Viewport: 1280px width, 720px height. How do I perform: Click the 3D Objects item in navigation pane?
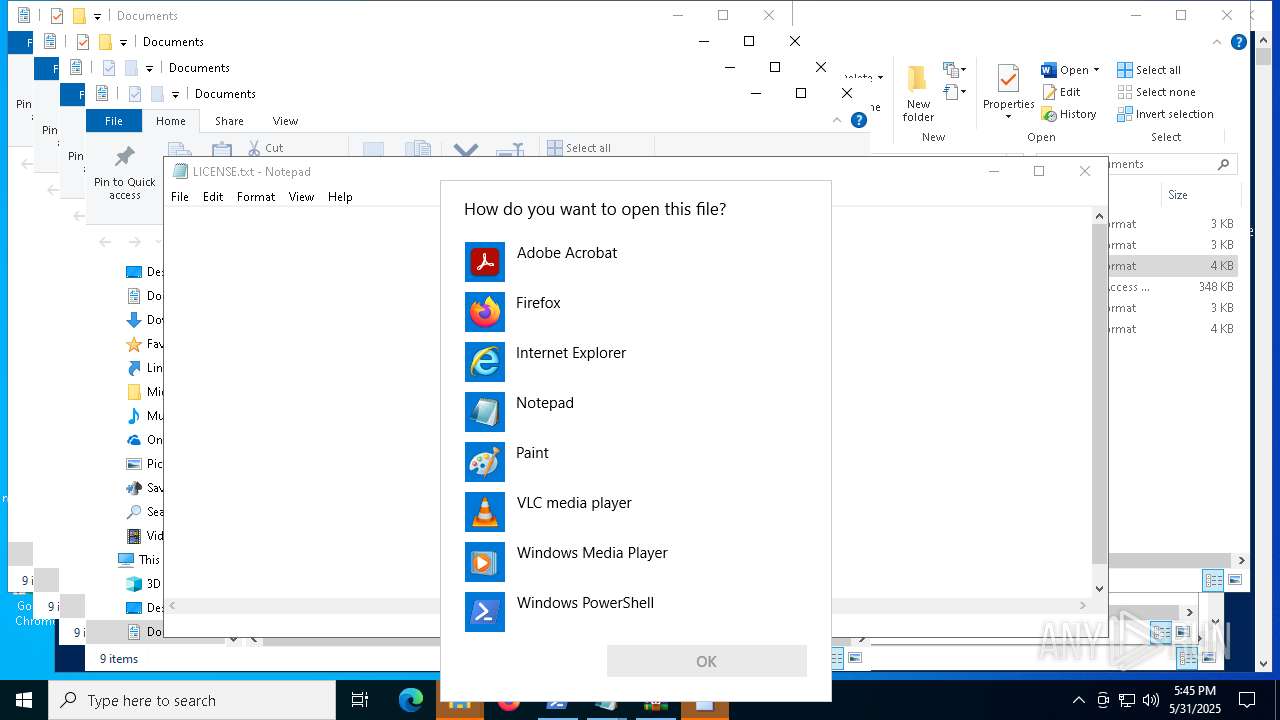145,584
